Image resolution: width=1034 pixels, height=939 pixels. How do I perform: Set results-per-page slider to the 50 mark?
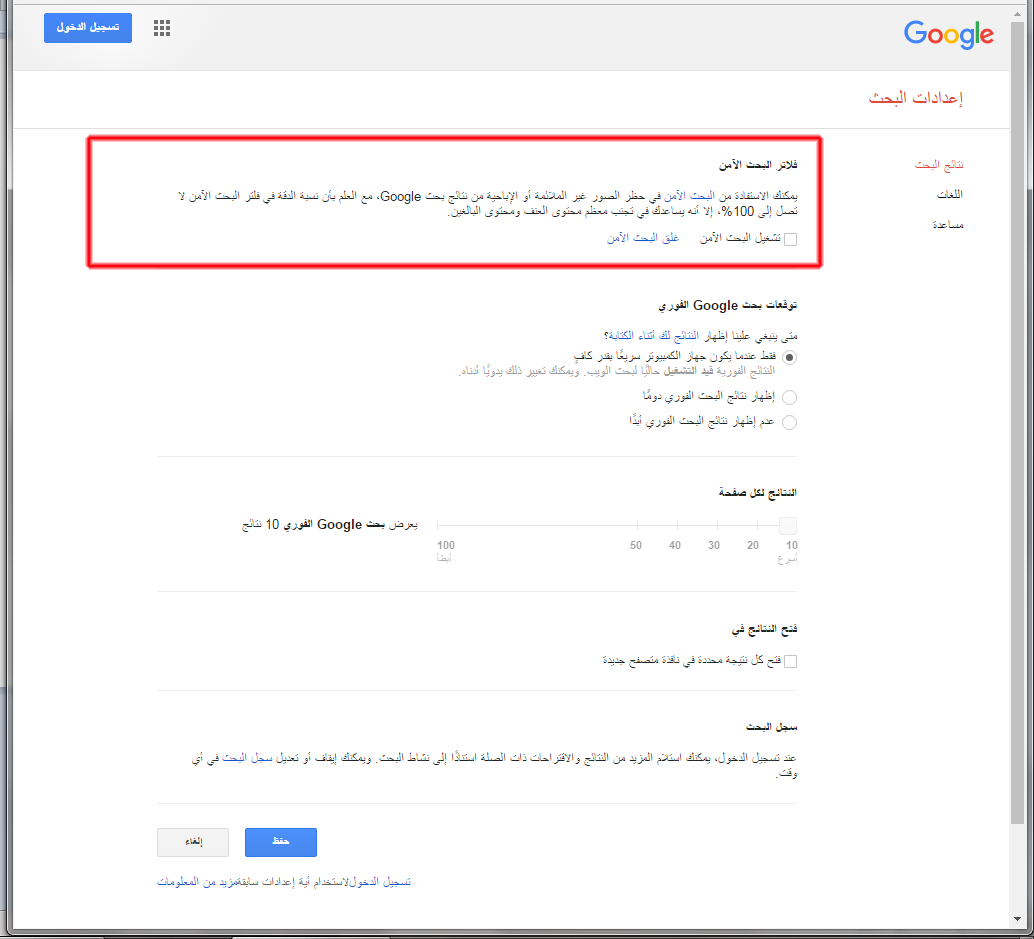635,527
